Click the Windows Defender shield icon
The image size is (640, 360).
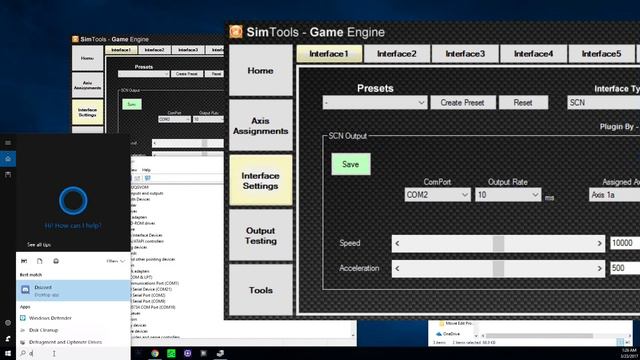[23, 318]
